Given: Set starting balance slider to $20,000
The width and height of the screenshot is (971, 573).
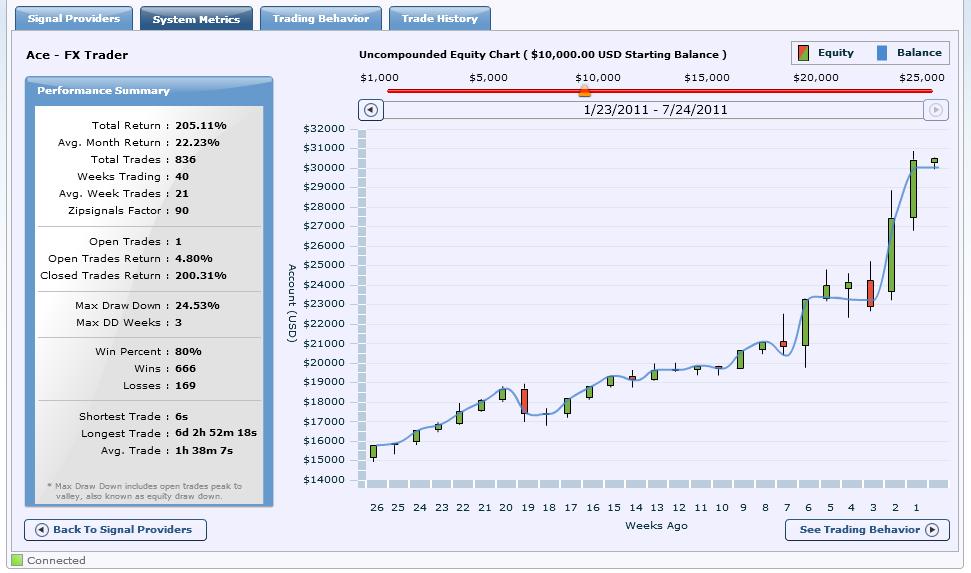Looking at the screenshot, I should (x=816, y=91).
